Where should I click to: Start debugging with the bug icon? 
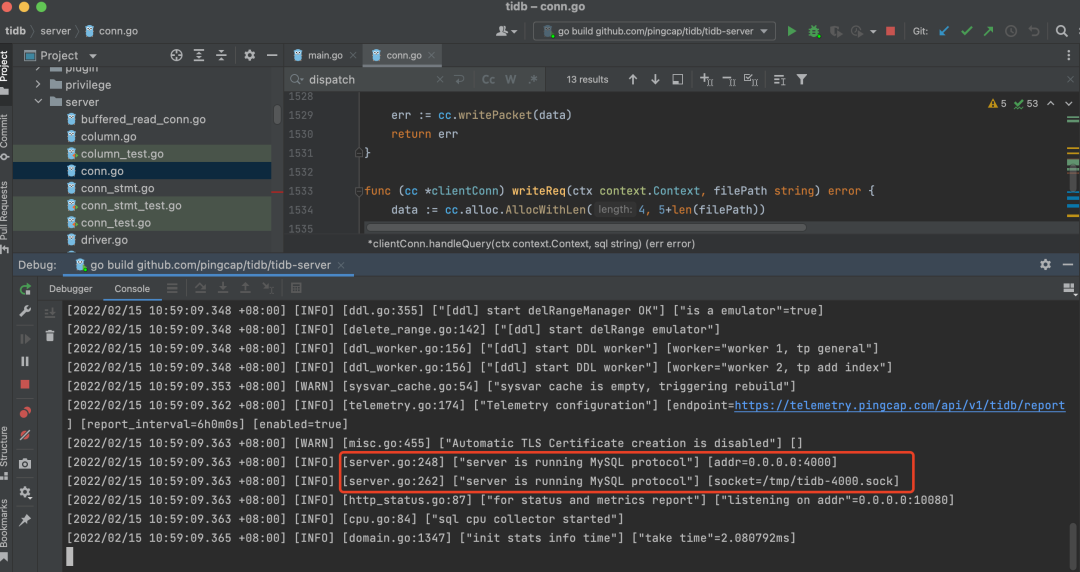tap(815, 31)
